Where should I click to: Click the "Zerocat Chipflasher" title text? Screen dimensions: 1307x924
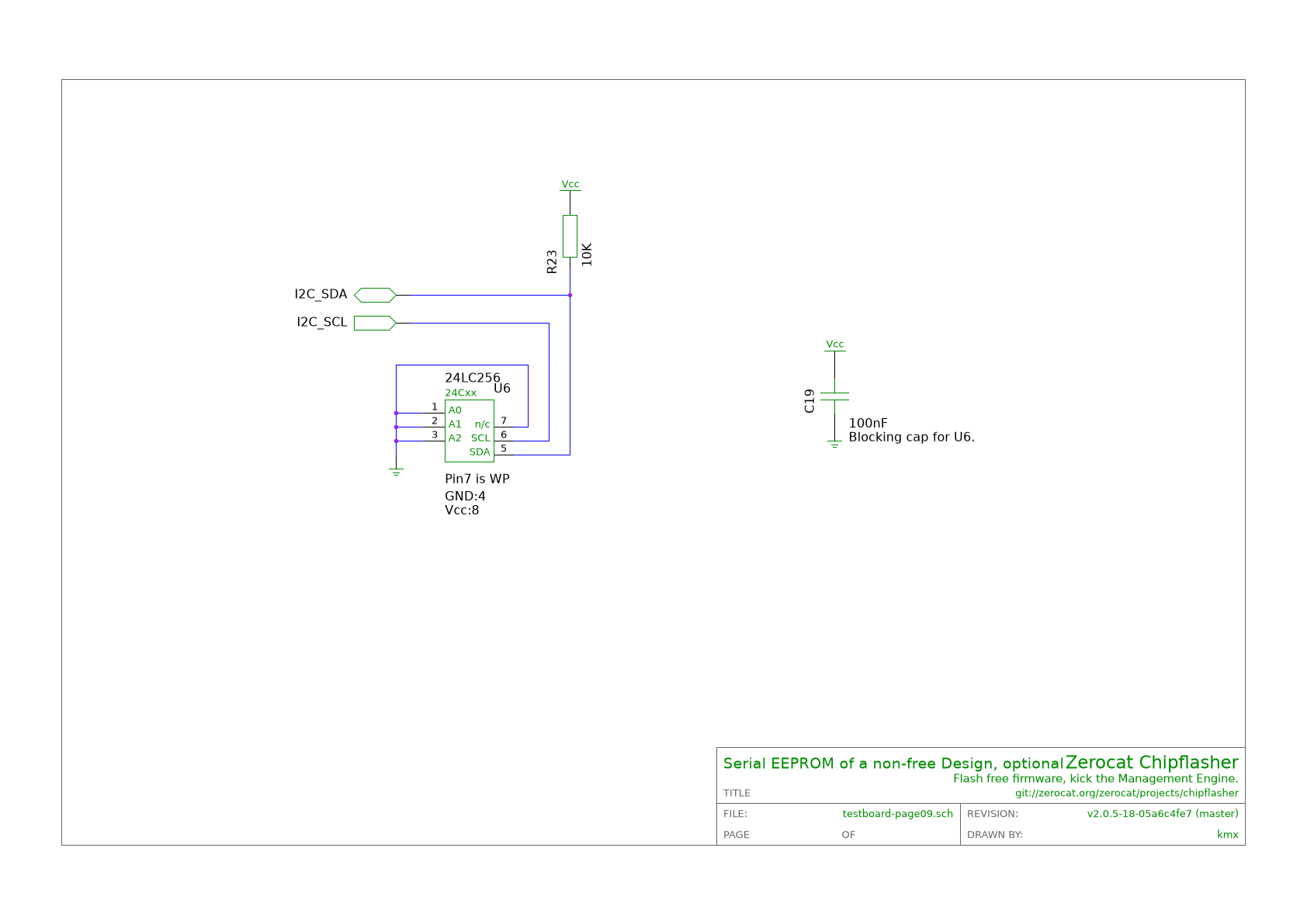tap(1152, 762)
